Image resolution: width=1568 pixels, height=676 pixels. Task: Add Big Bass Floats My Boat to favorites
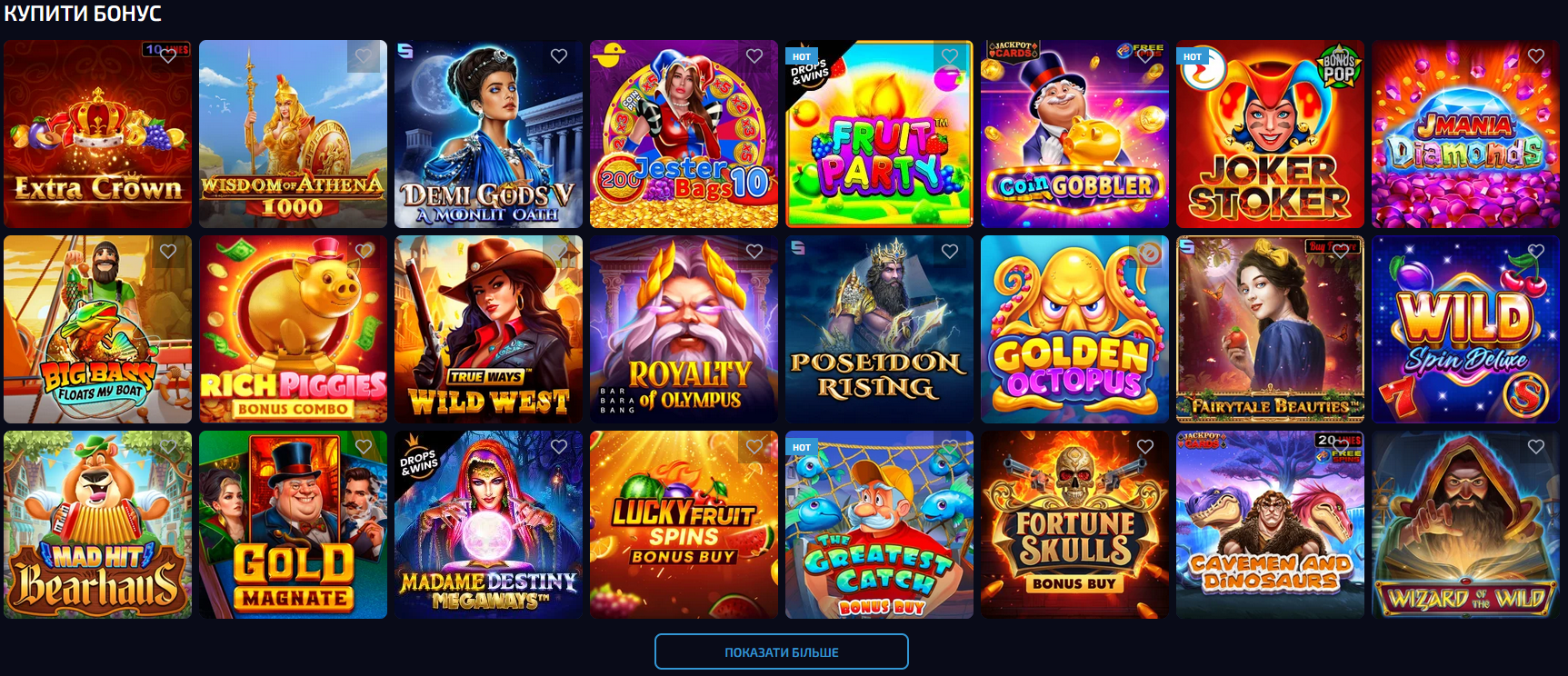(x=168, y=252)
